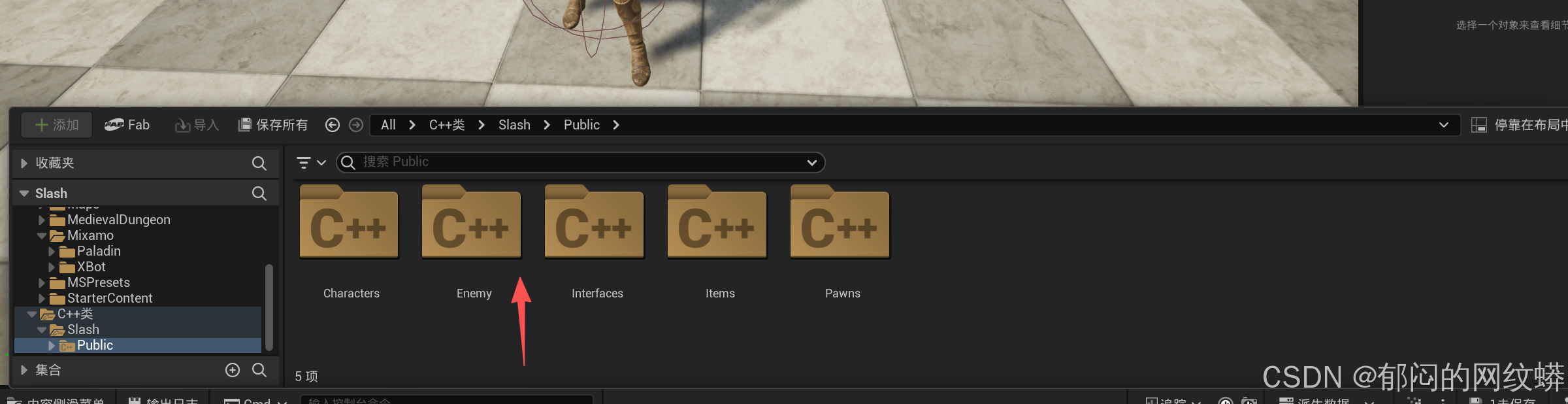This screenshot has width=1568, height=404.
Task: Click the 添加 (Add) button
Action: coord(56,125)
